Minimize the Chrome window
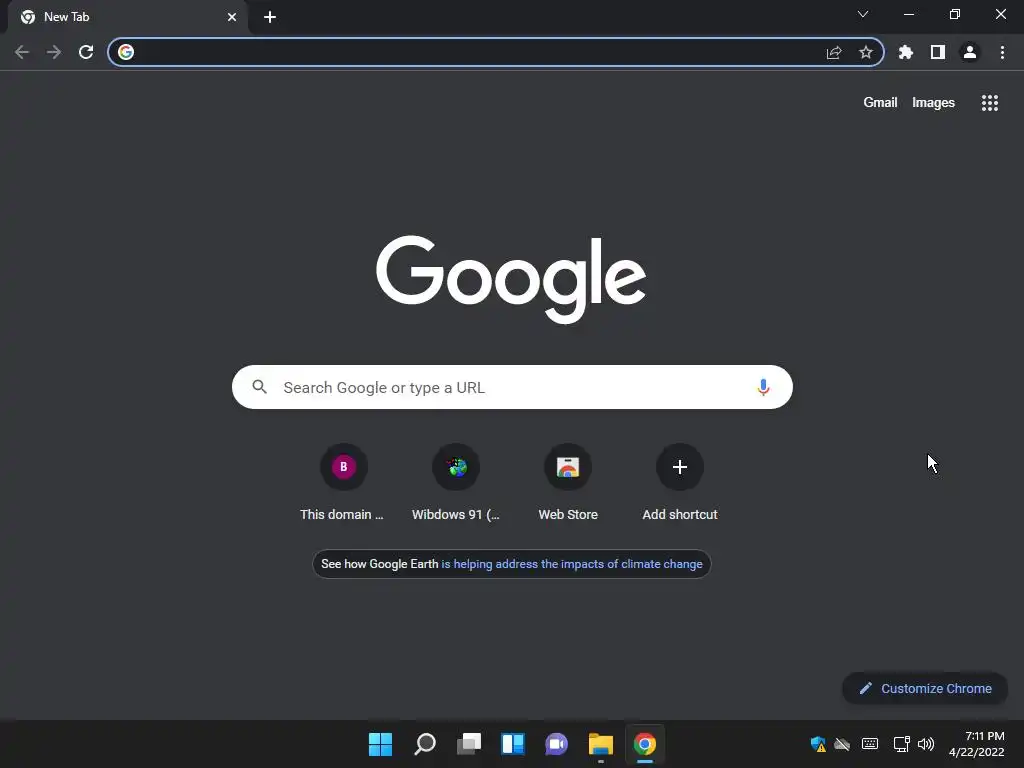 909,14
